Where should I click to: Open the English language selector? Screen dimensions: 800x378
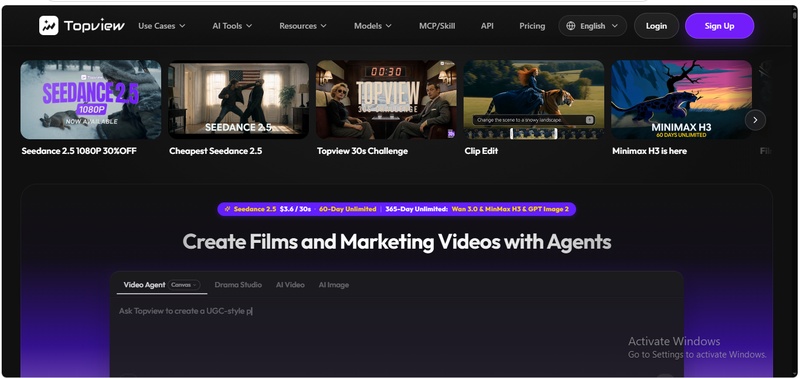[592, 26]
